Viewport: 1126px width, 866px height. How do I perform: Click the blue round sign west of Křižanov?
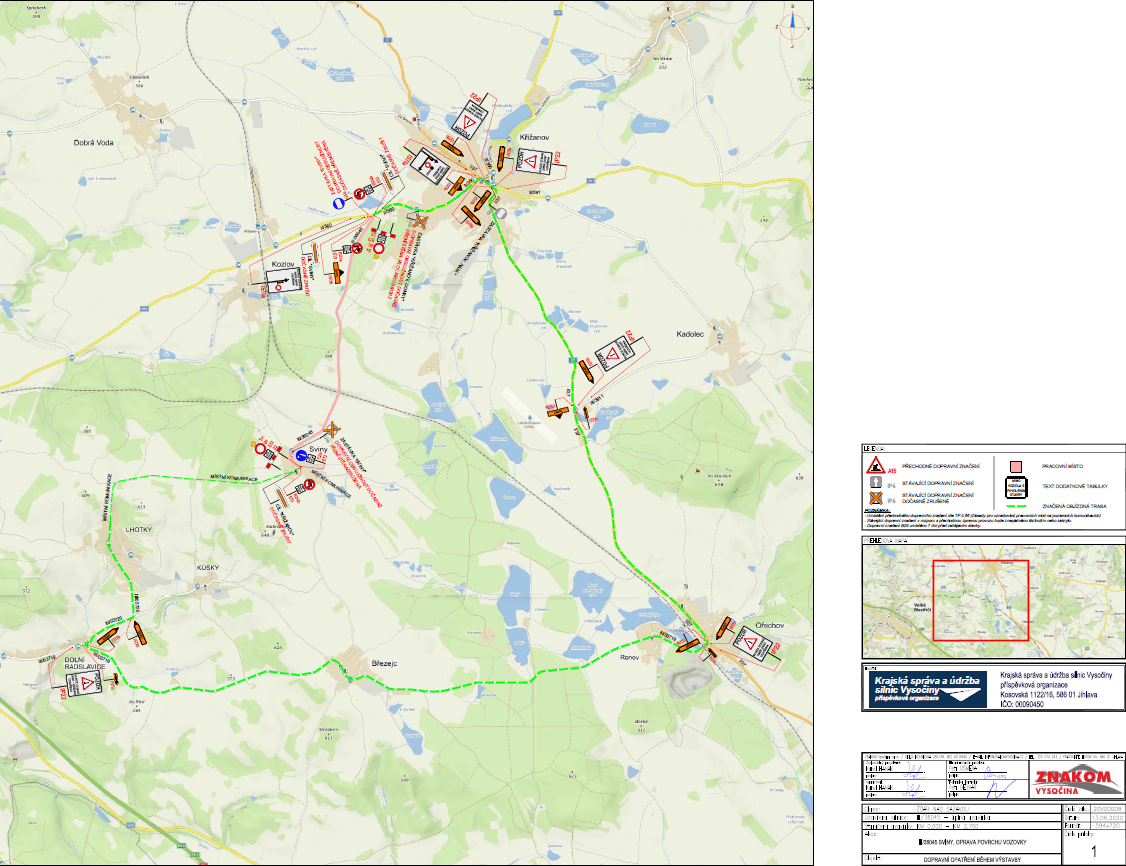click(x=340, y=203)
